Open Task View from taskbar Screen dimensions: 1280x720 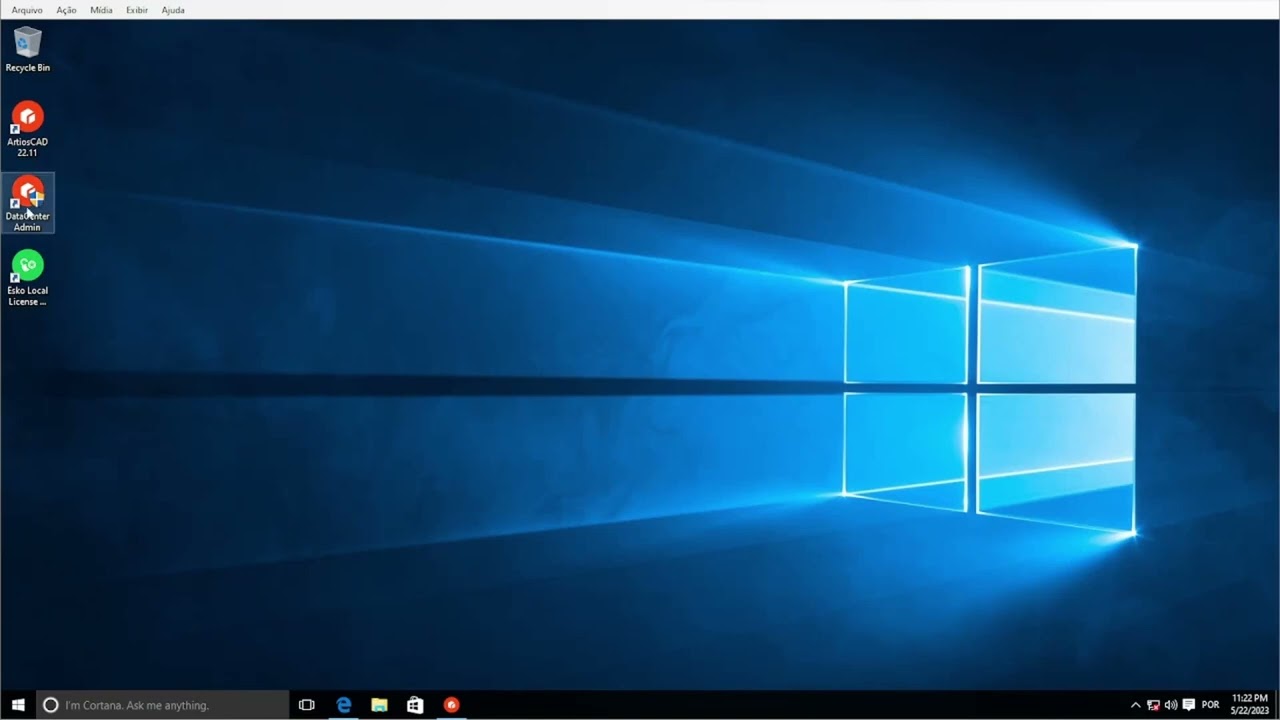point(307,705)
